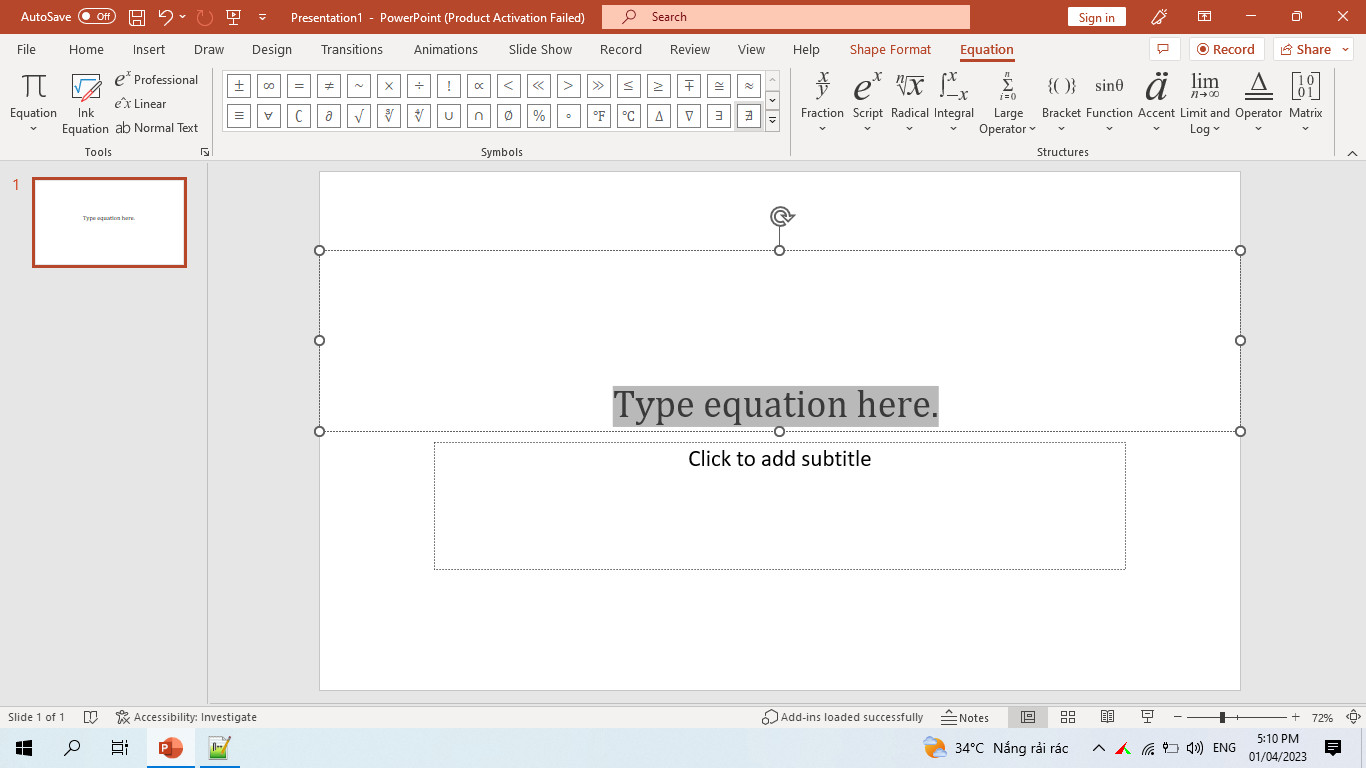Open Integral structures dropdown
This screenshot has height=768, width=1366.
(x=954, y=104)
